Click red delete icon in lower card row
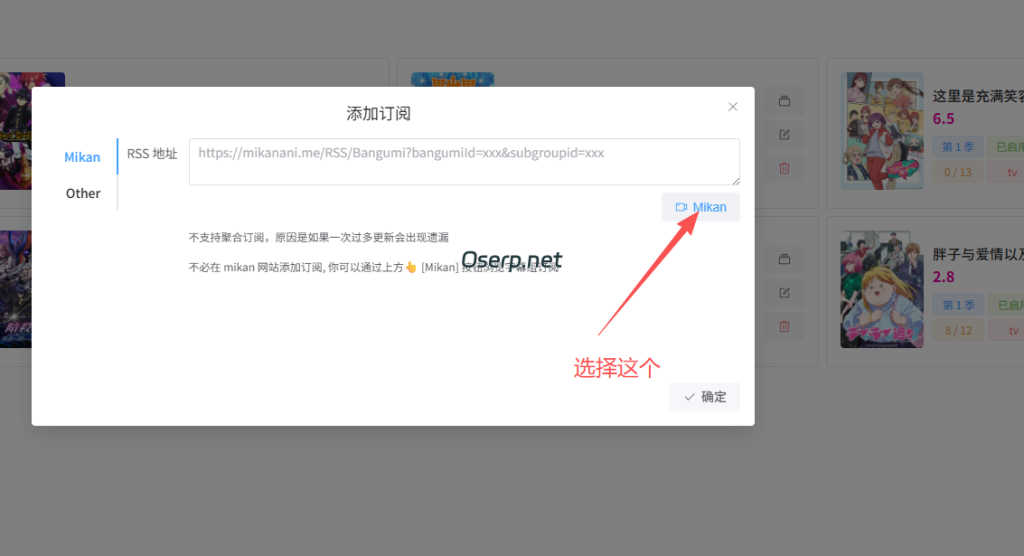 784,327
